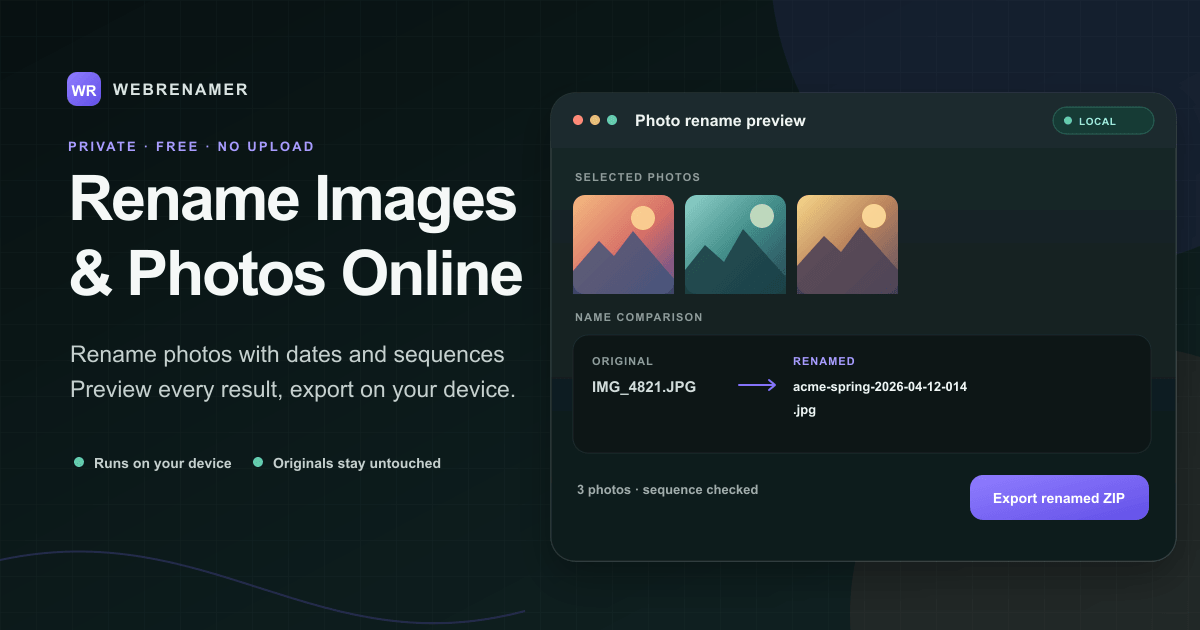This screenshot has height=630, width=1200.
Task: Choose the golden-yellow mountain photo thumbnail
Action: coord(847,244)
